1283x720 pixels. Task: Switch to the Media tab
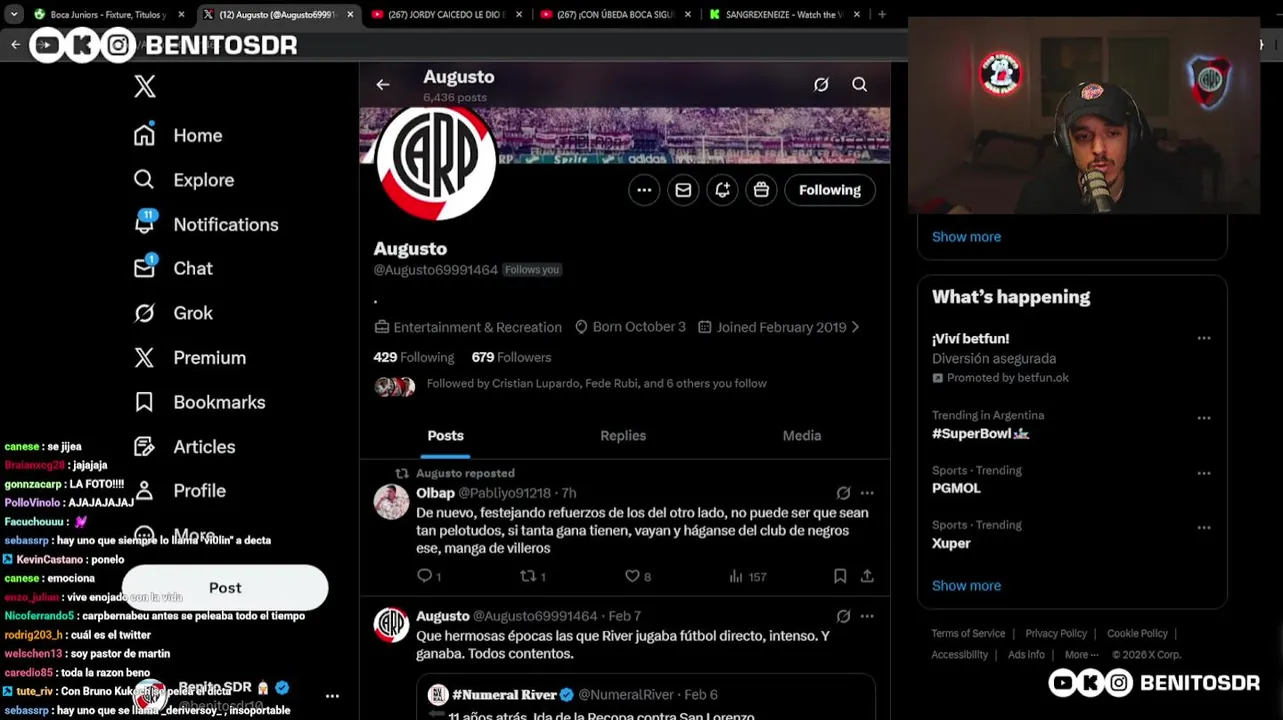click(802, 435)
